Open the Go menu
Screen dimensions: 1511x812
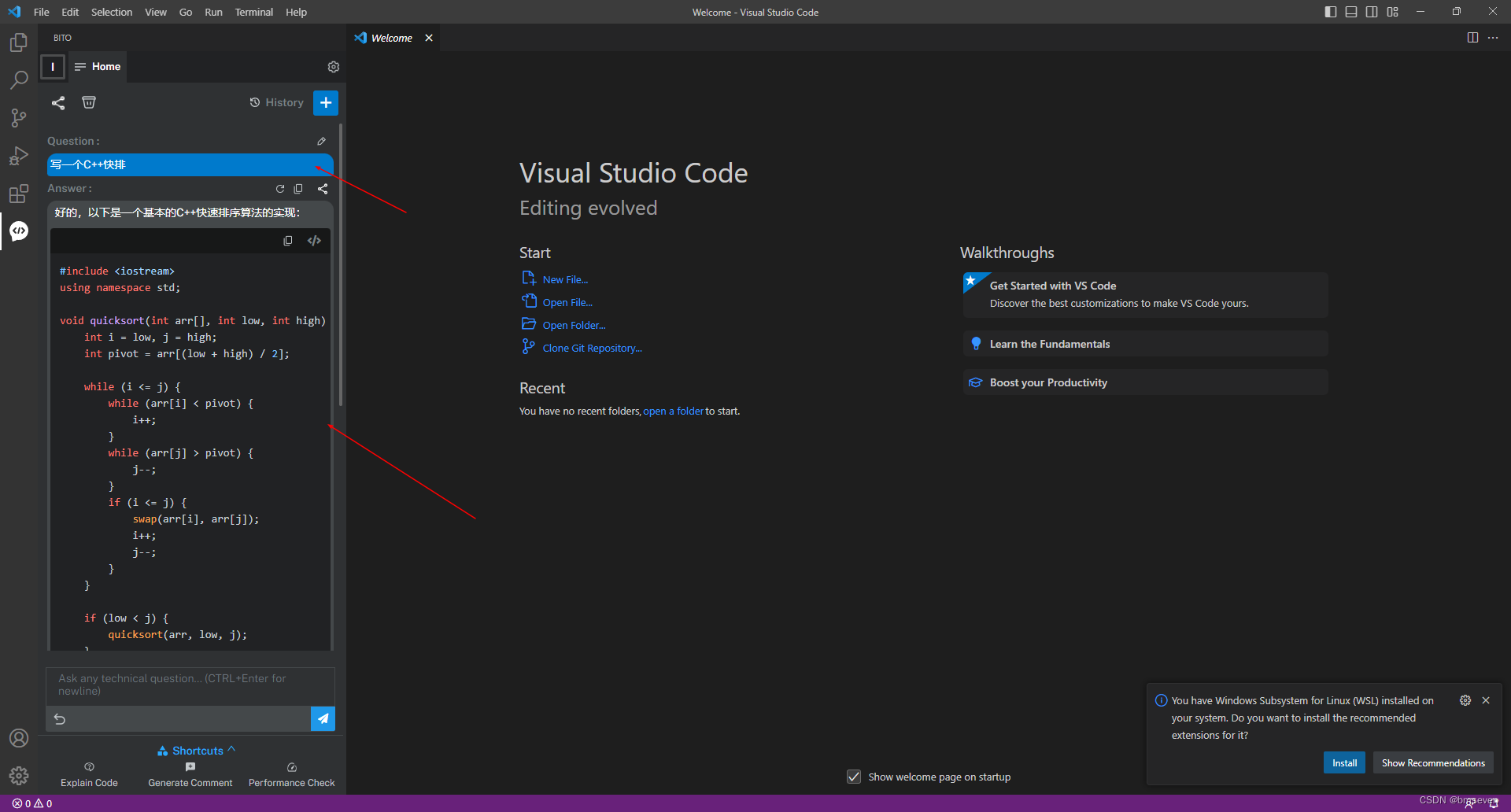(x=186, y=12)
